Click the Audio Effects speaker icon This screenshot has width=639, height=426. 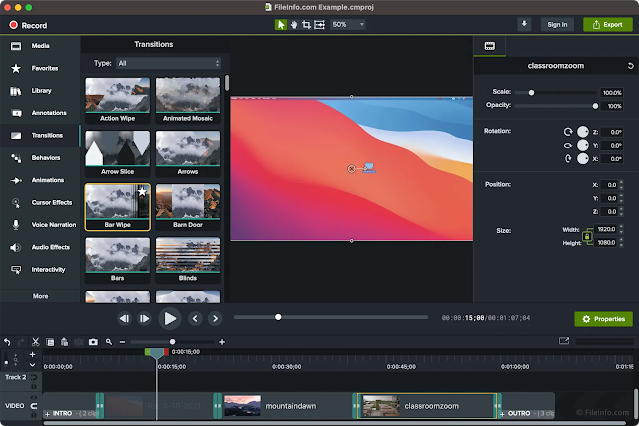click(x=16, y=247)
